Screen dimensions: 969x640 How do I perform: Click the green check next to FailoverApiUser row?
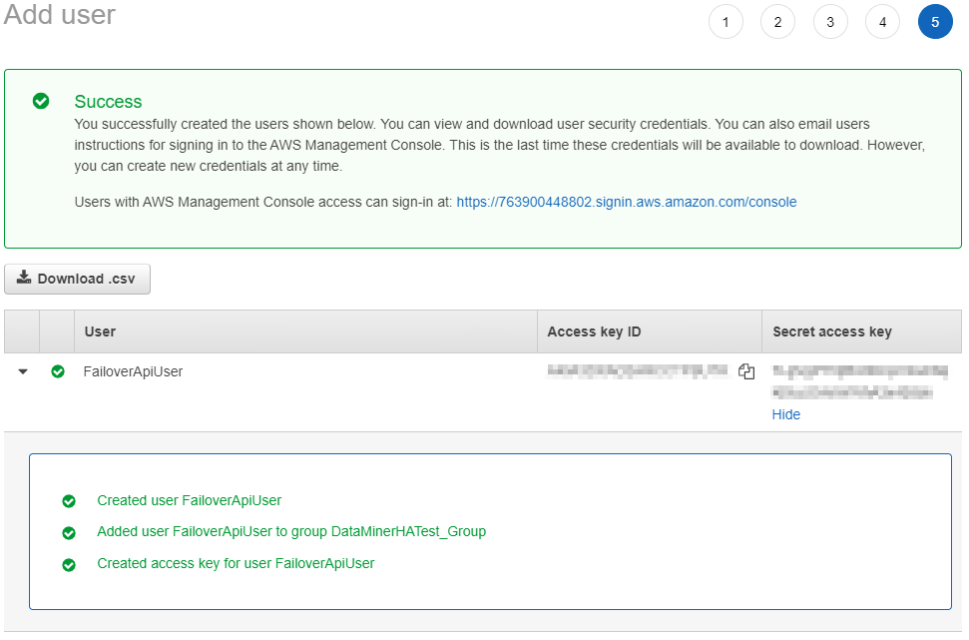coord(57,371)
